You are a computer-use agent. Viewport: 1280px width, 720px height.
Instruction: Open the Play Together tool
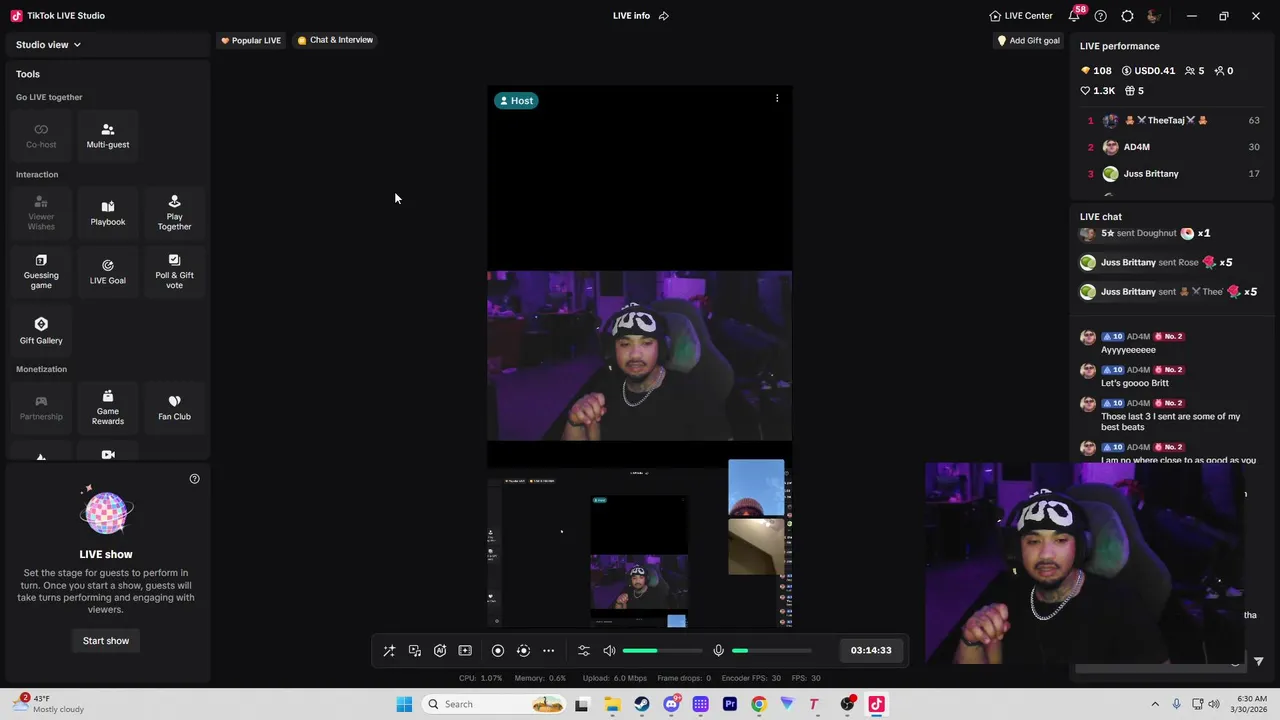174,213
